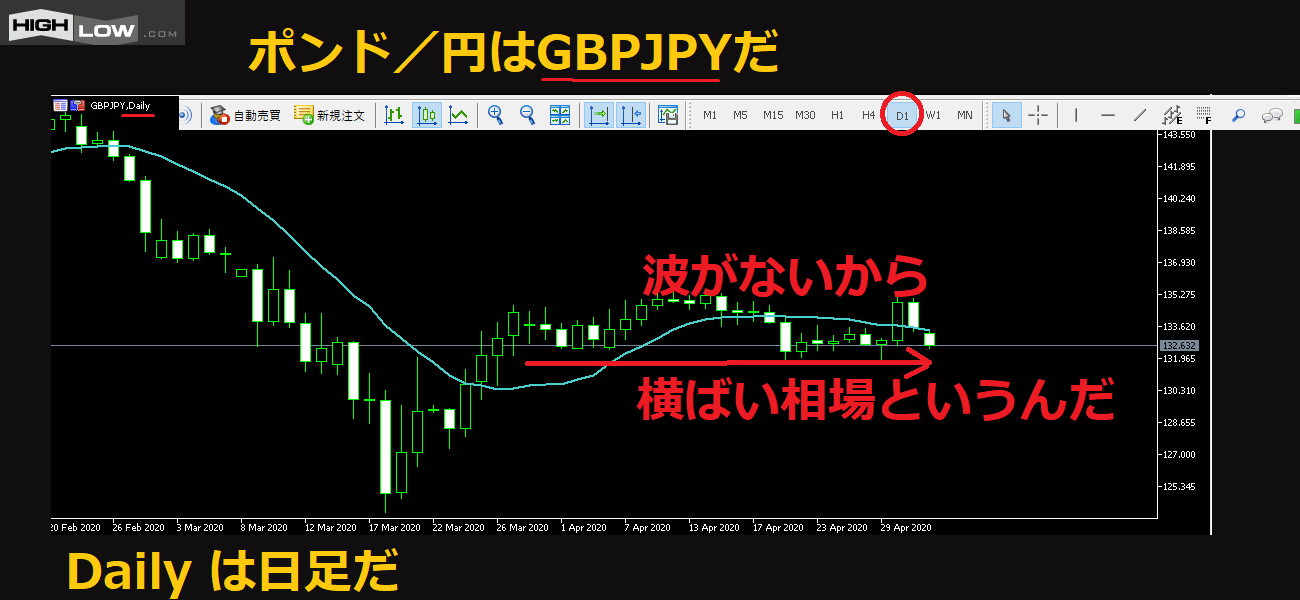1300x600 pixels.
Task: Switch chart to bar chart mode
Action: pos(394,115)
